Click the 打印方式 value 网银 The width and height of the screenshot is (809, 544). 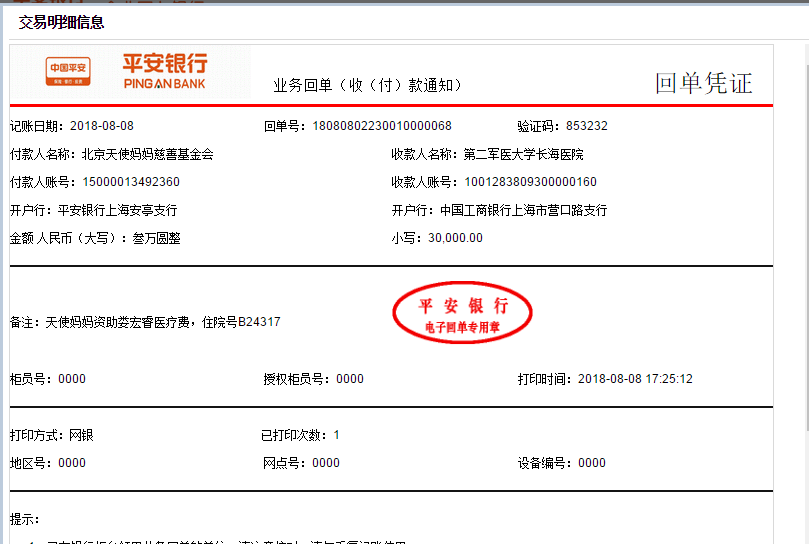(x=81, y=435)
